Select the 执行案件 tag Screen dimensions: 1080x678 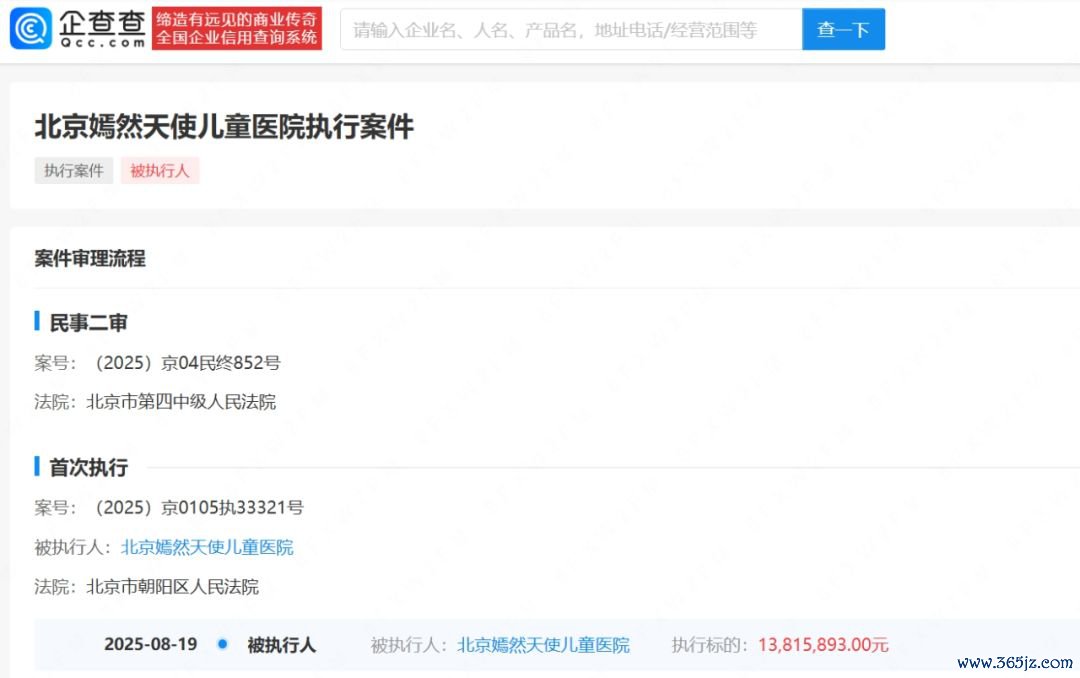[74, 170]
